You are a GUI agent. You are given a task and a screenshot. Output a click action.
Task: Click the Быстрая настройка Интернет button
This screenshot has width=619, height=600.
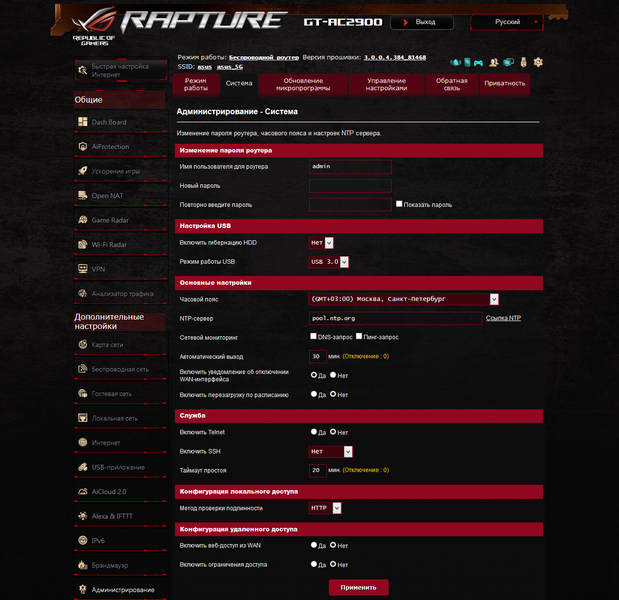tap(121, 70)
